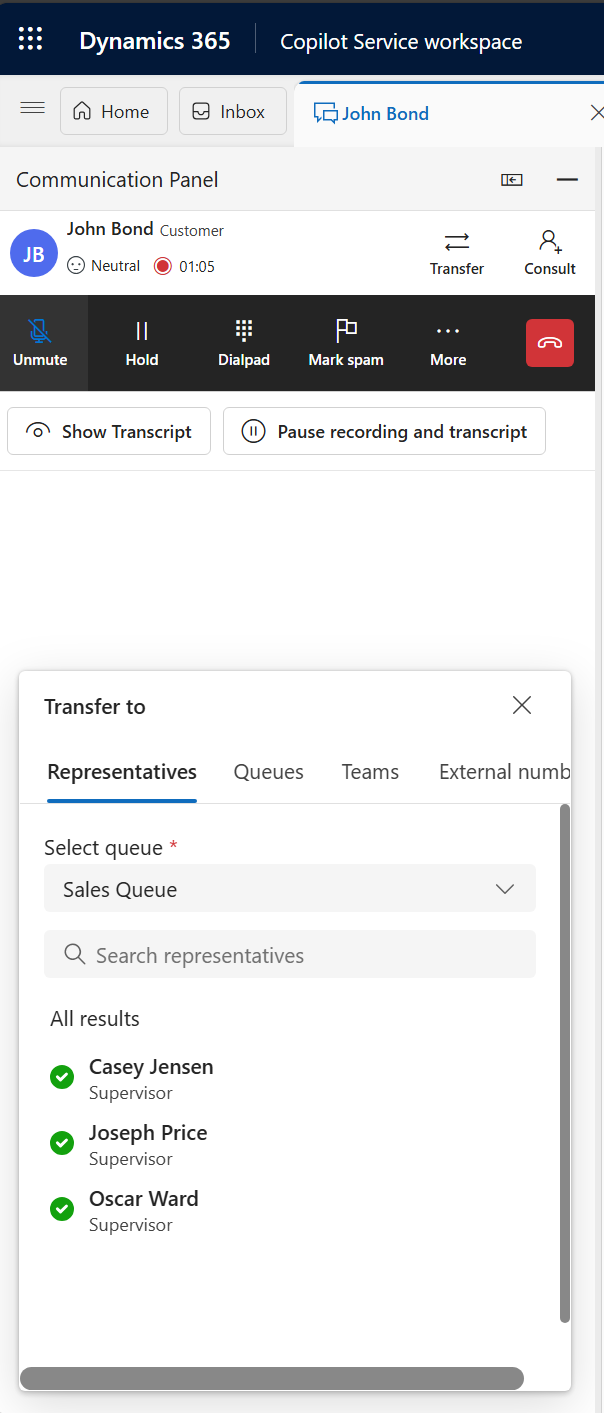Click the Show Transcript button
Screen dimensions: 604x1413
point(109,432)
